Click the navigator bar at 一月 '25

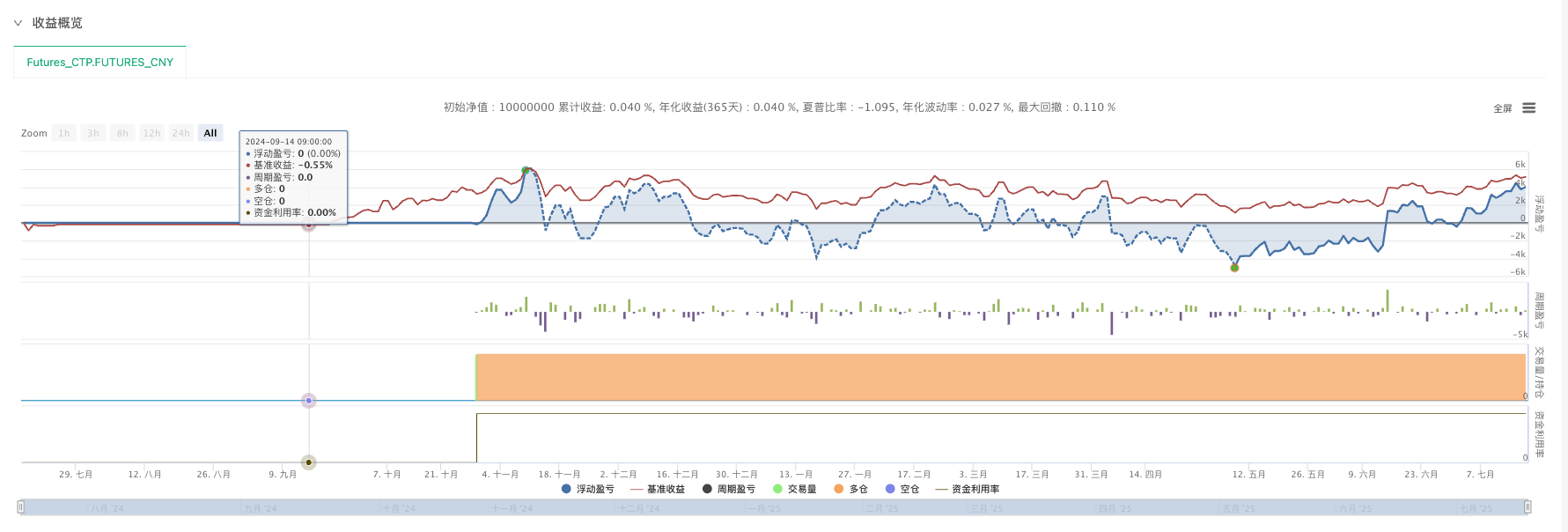763,509
